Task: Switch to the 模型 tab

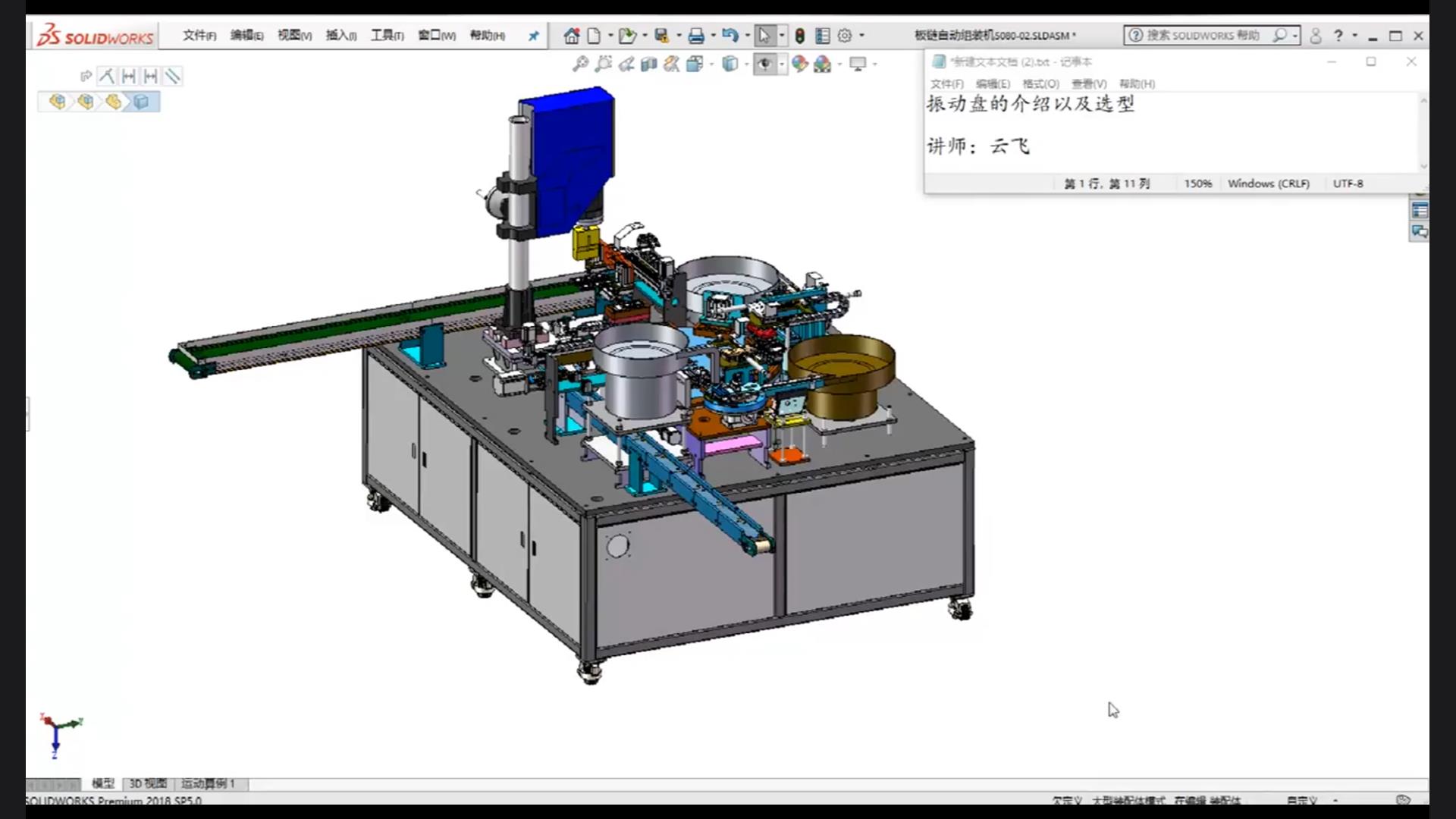Action: click(103, 783)
